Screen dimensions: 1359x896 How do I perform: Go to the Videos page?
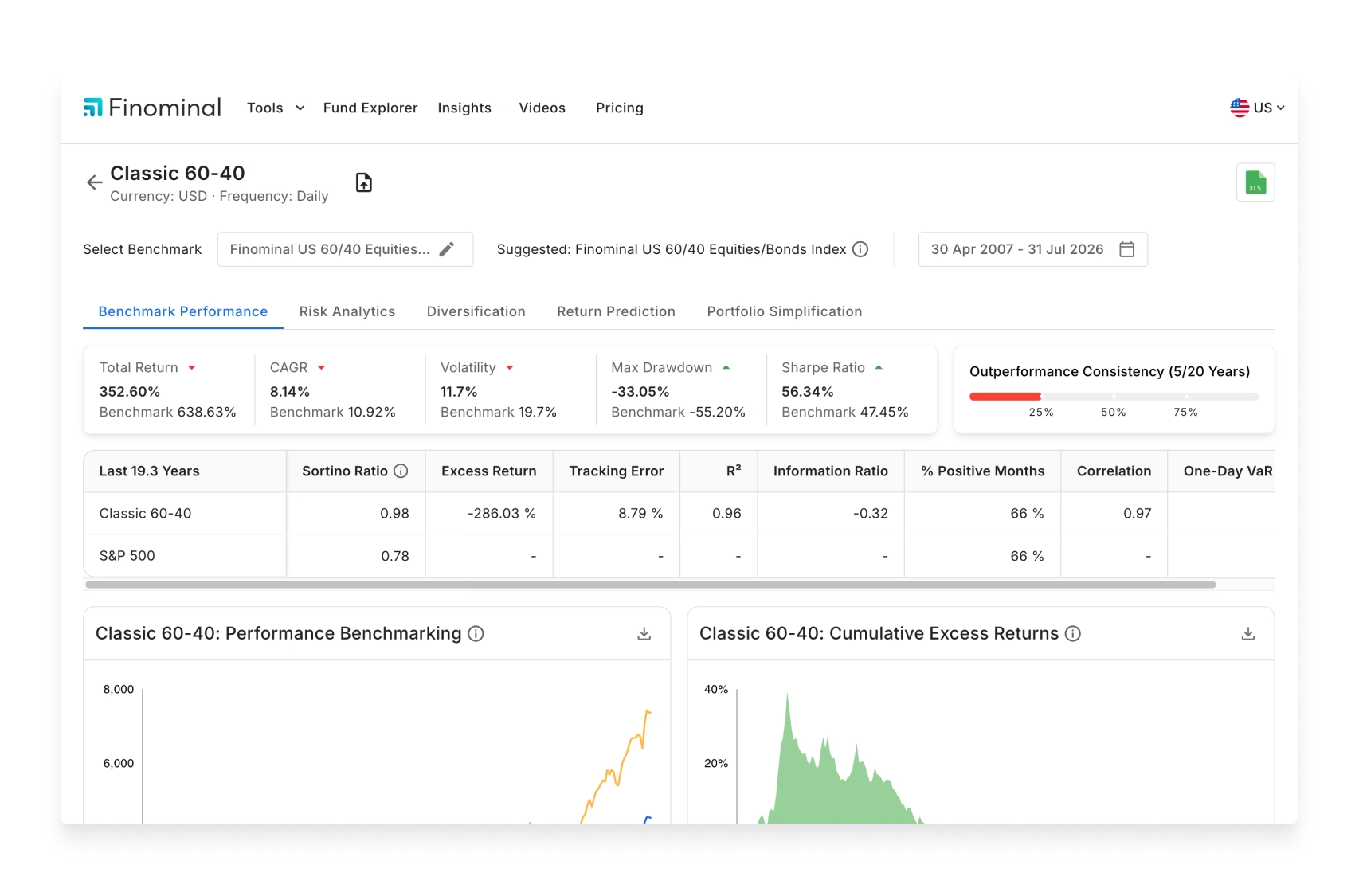[542, 108]
